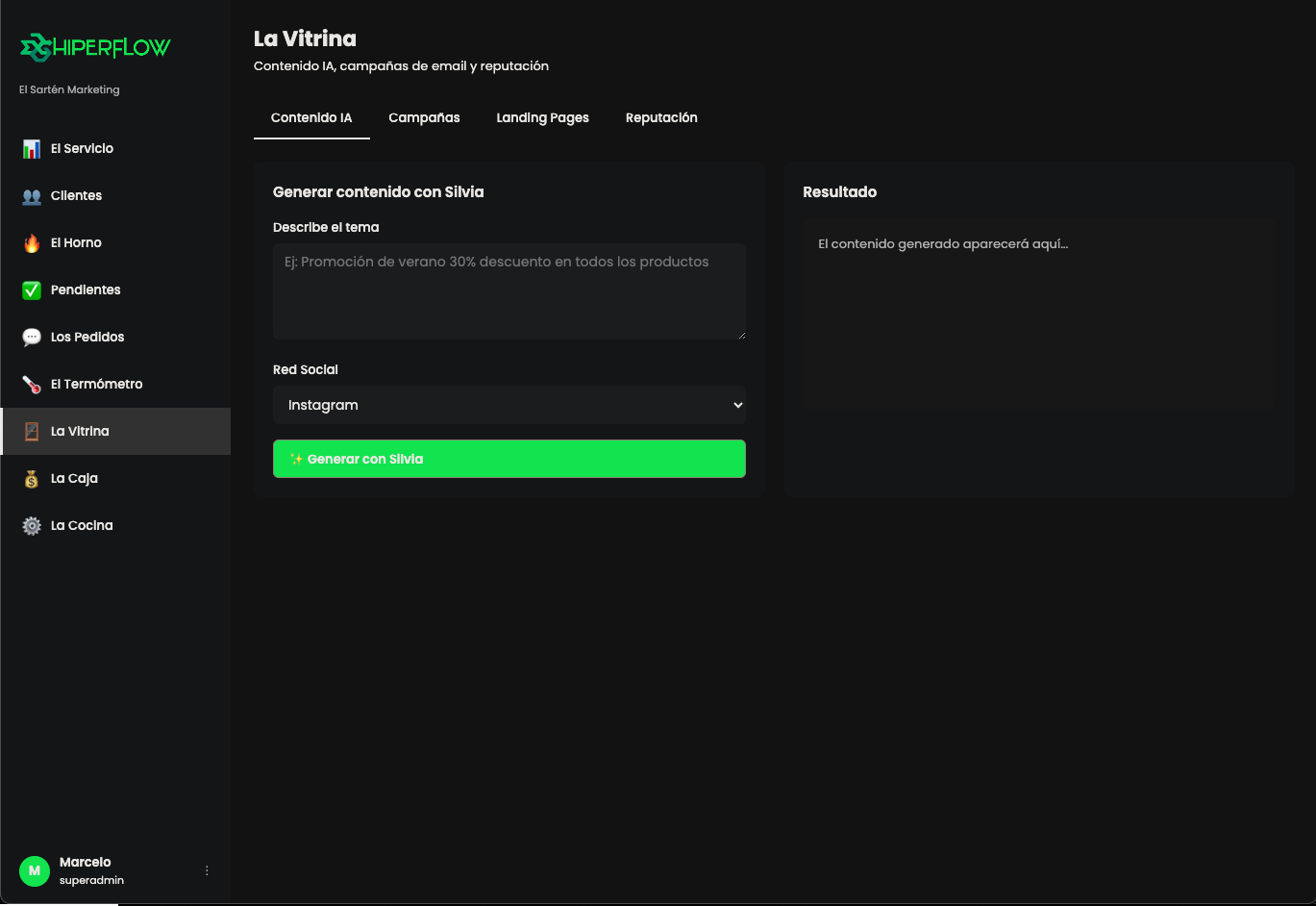Click the Generar con Silvia button

(509, 459)
